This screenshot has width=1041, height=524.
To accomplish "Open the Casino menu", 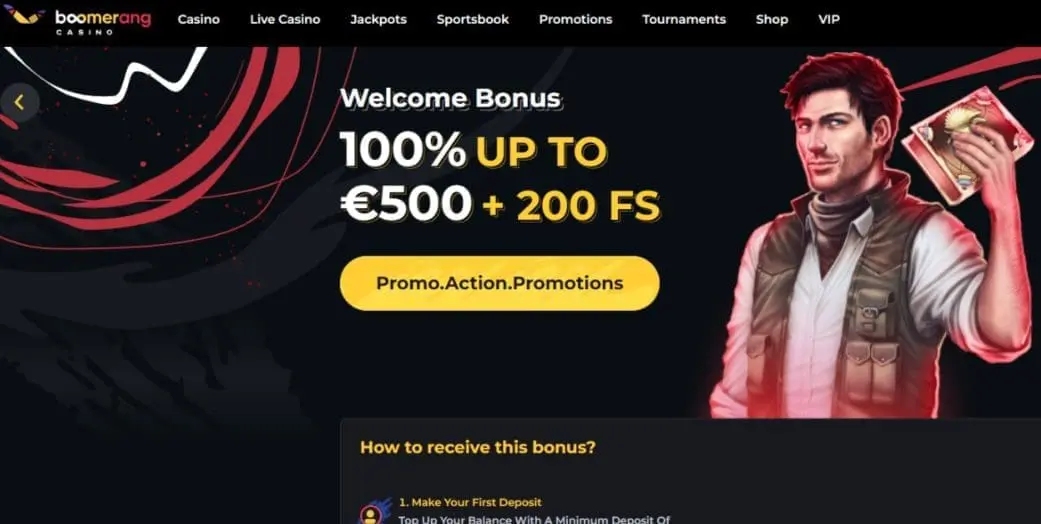I will [199, 20].
